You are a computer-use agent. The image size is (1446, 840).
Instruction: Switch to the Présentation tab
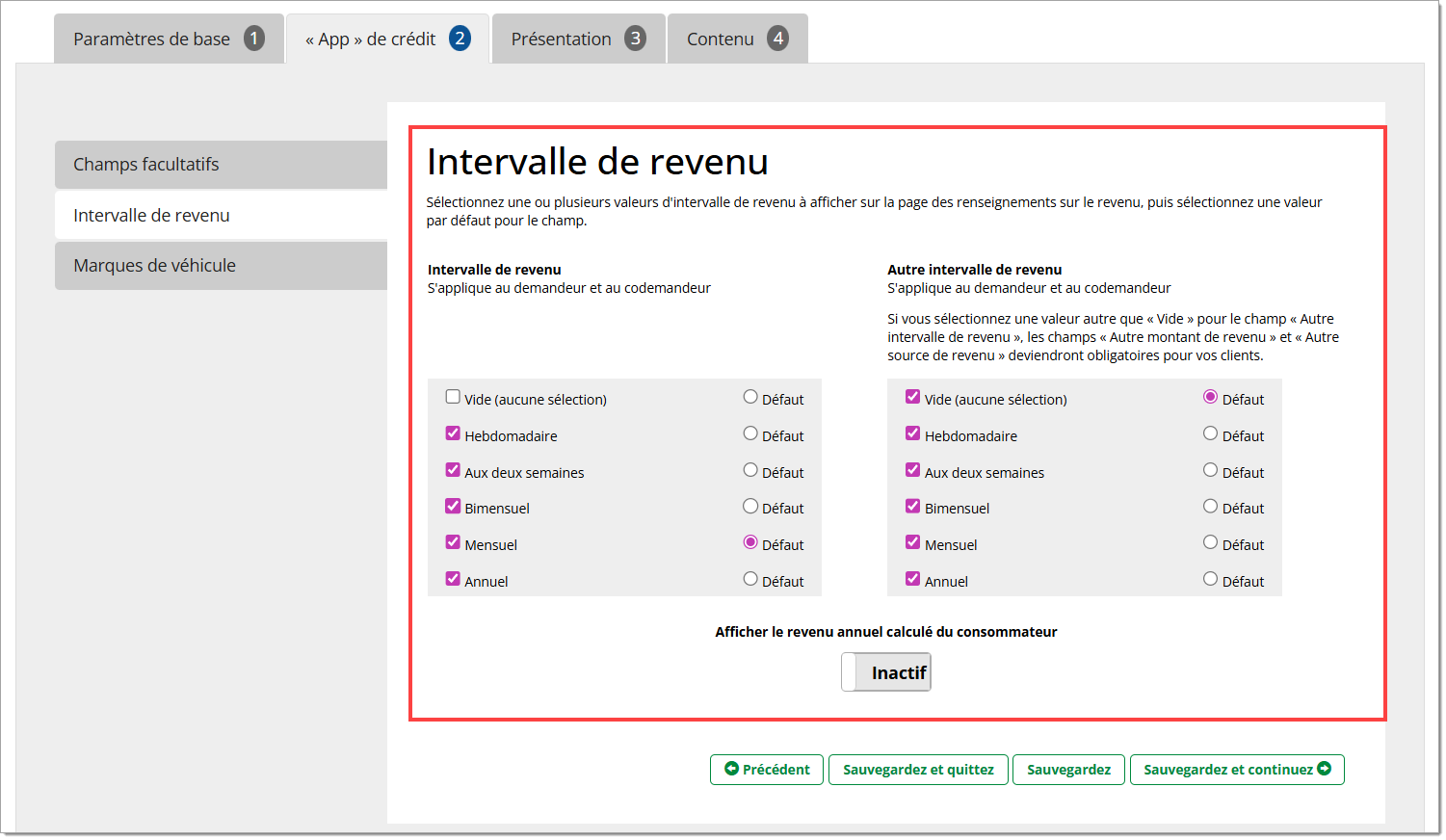562,39
